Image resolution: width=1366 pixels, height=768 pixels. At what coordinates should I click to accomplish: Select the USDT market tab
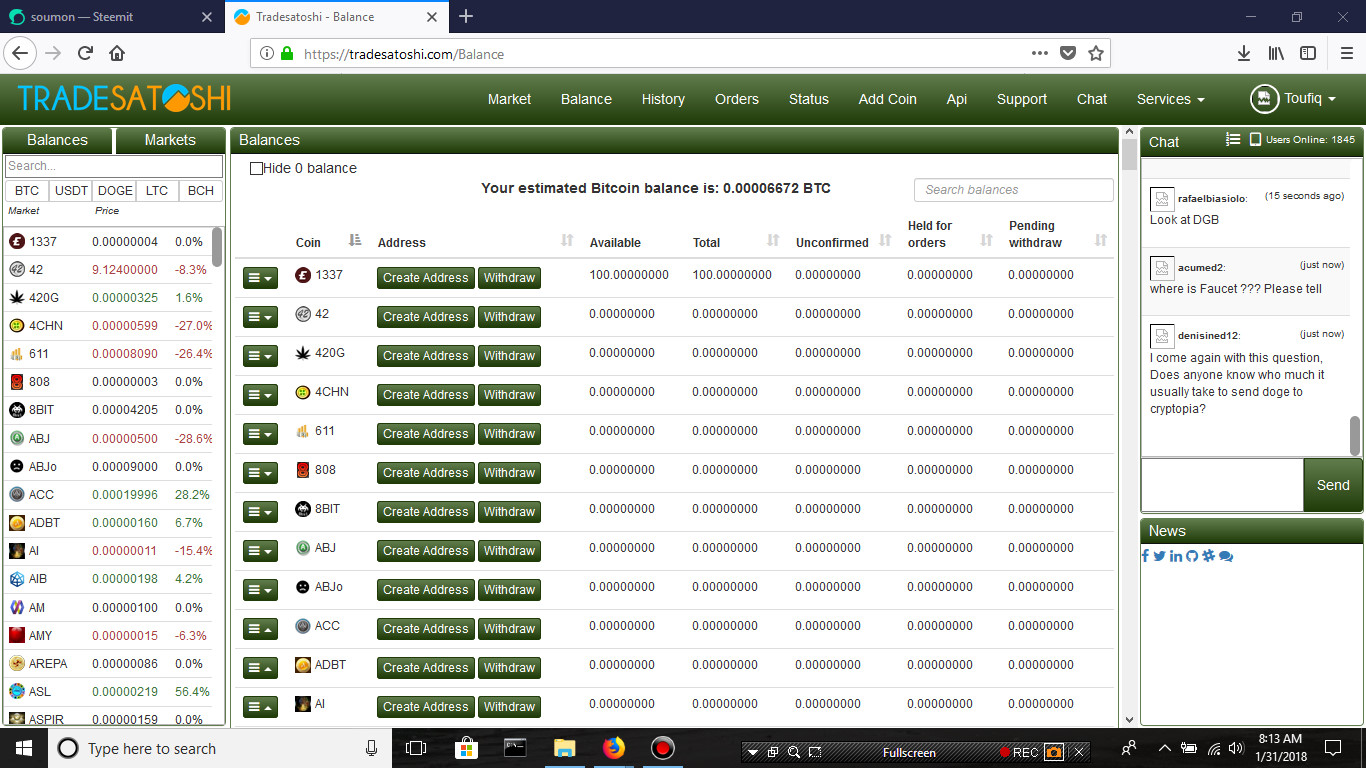click(71, 190)
